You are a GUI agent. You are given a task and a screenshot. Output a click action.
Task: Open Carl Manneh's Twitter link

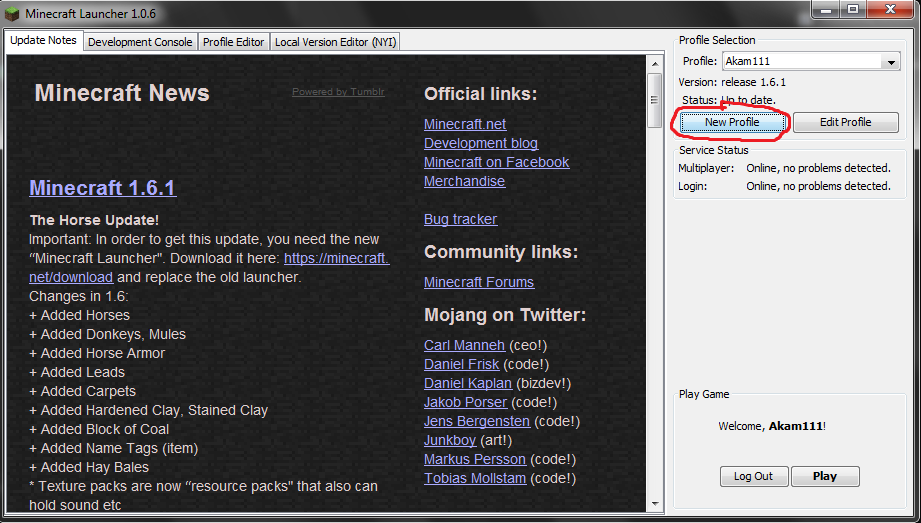point(464,346)
